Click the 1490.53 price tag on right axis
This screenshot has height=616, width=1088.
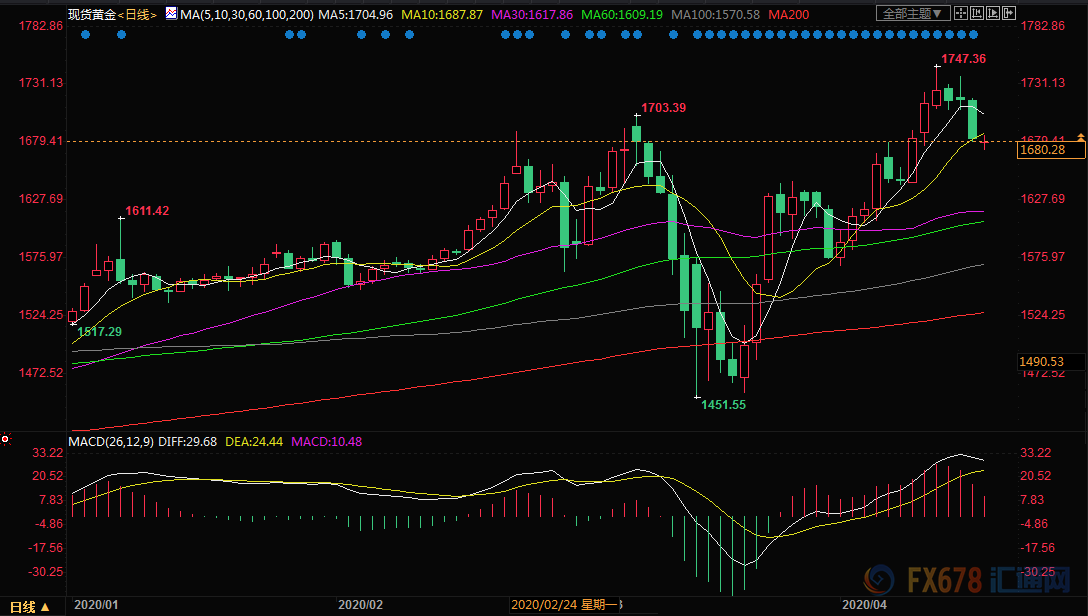pos(1040,361)
